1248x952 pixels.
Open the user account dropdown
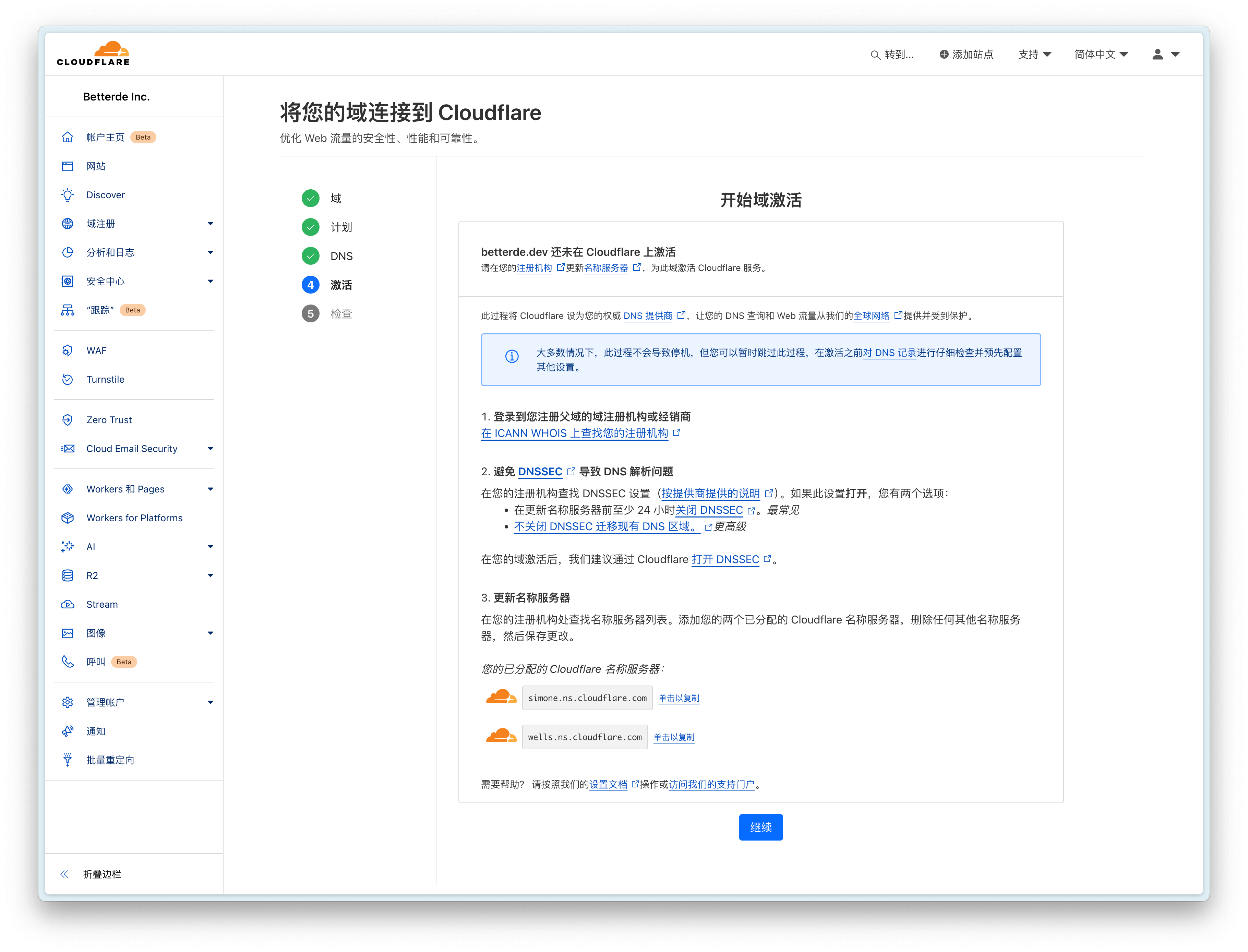(1166, 55)
